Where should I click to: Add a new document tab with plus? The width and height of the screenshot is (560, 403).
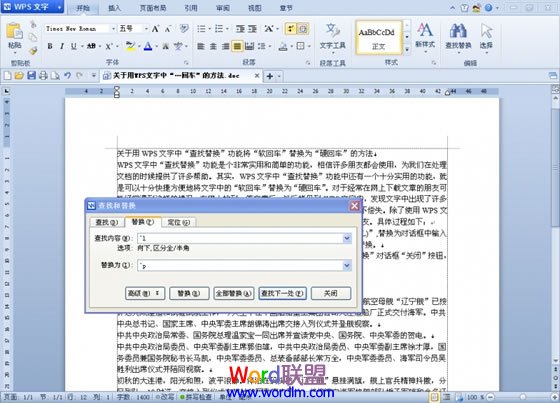[x=270, y=76]
